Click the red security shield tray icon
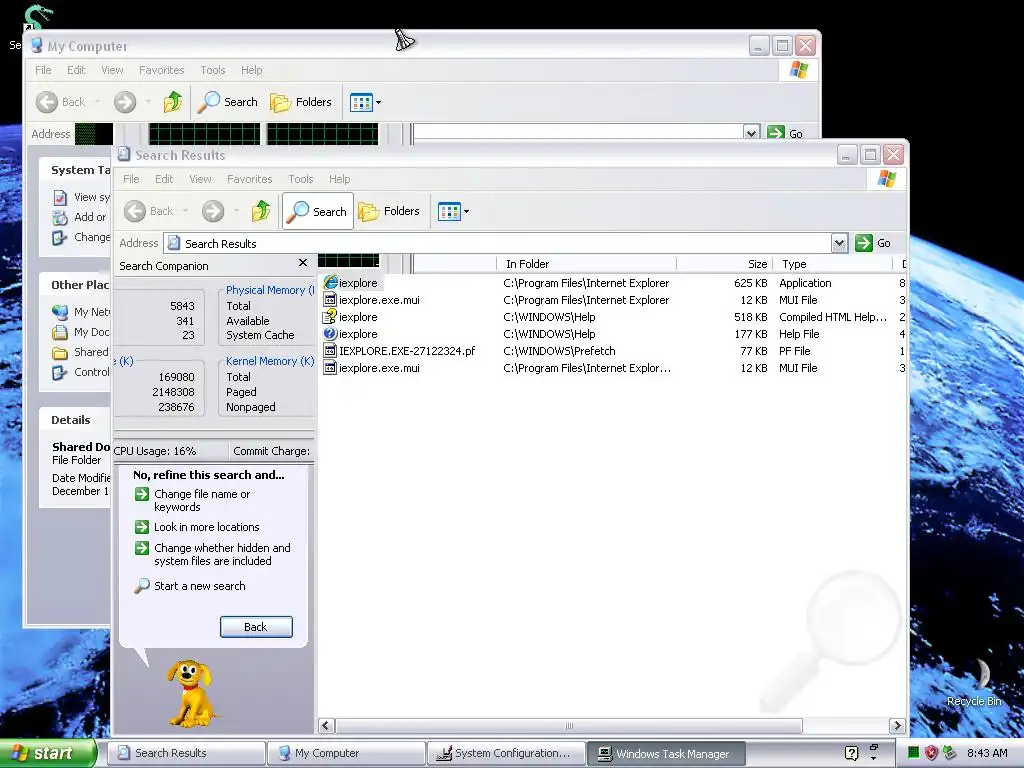This screenshot has height=768, width=1024. coord(931,753)
